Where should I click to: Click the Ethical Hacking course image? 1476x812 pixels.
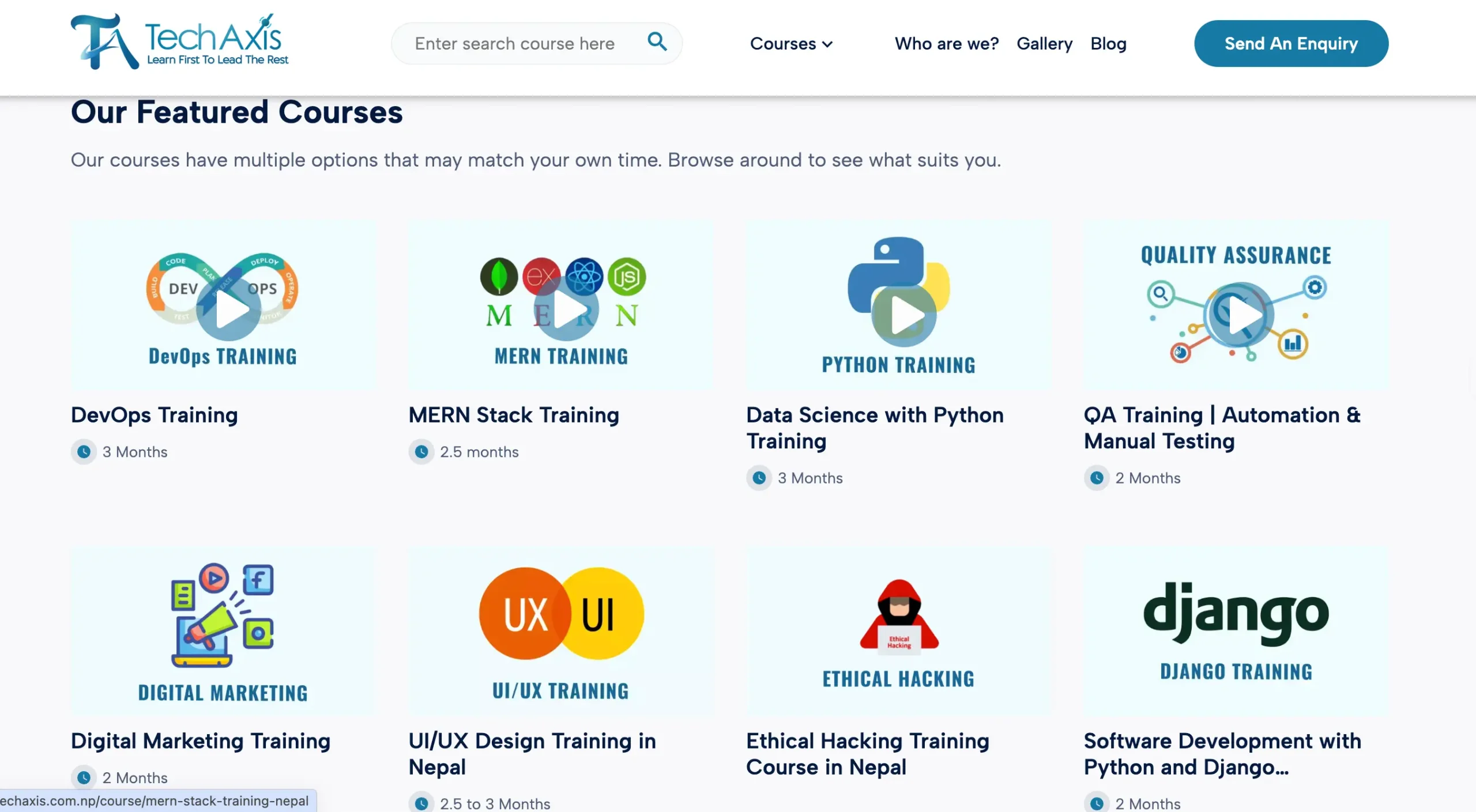[x=898, y=631]
